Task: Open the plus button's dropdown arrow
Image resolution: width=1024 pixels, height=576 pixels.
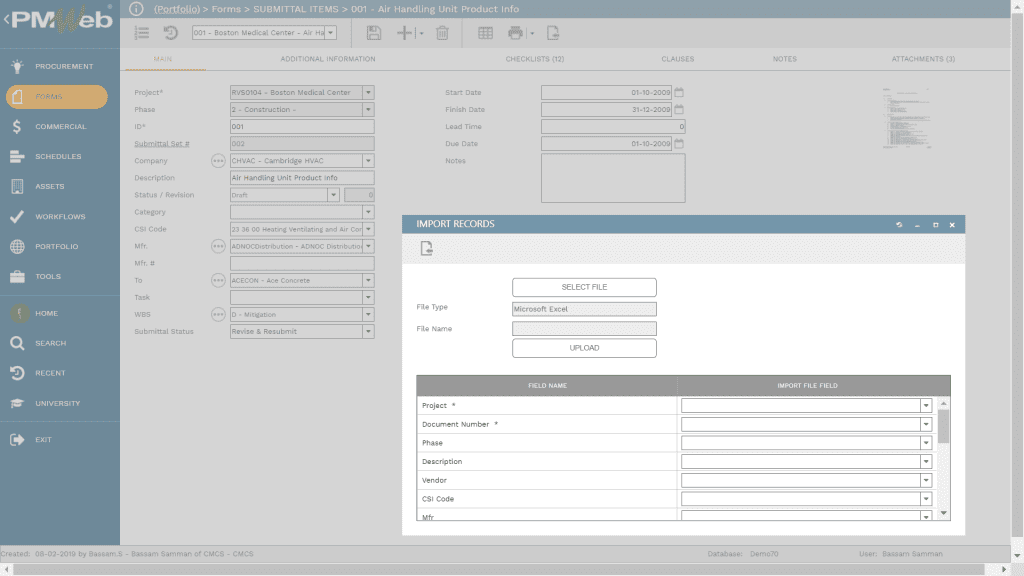Action: pos(421,33)
